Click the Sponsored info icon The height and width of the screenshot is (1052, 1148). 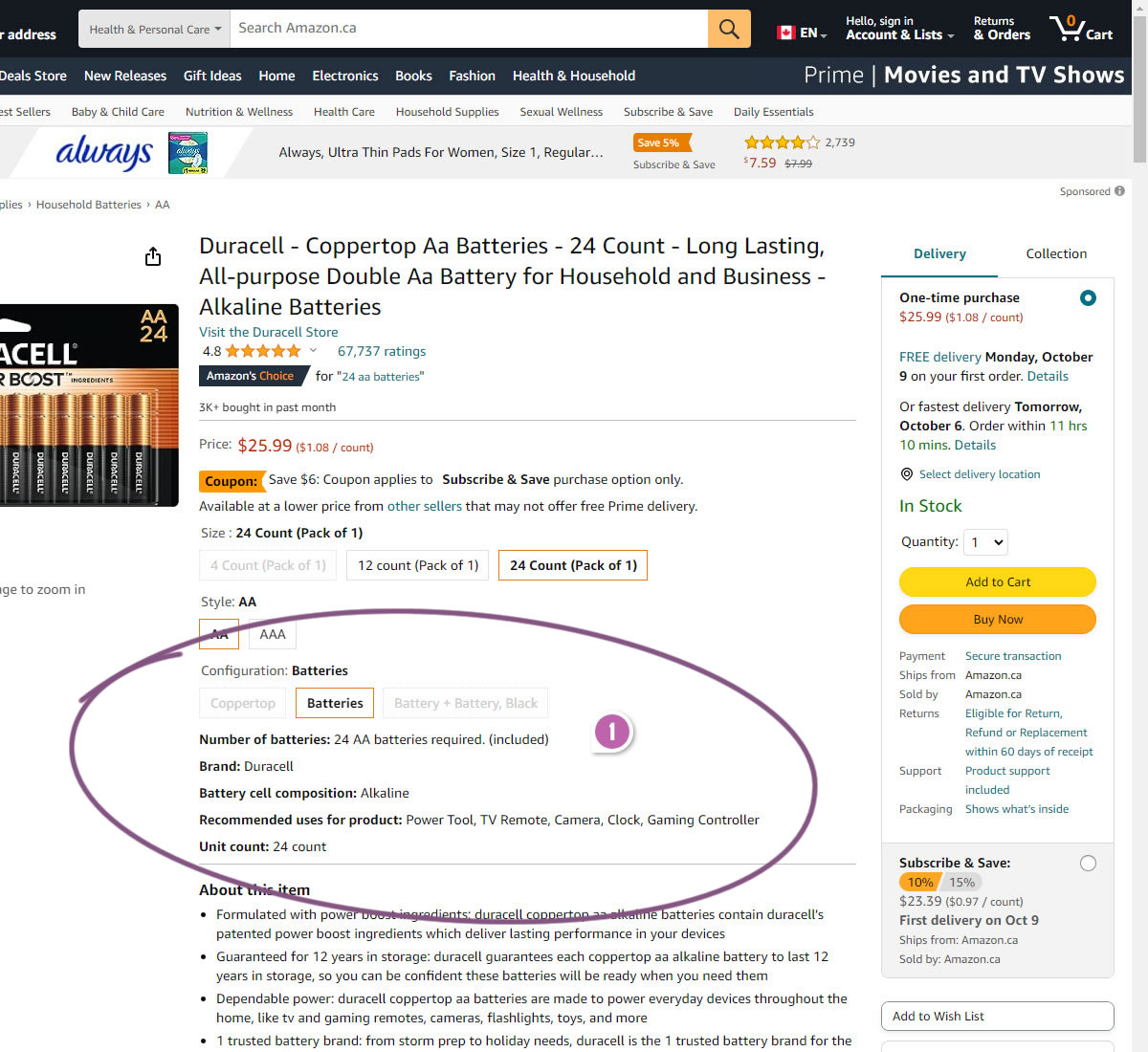[x=1119, y=191]
